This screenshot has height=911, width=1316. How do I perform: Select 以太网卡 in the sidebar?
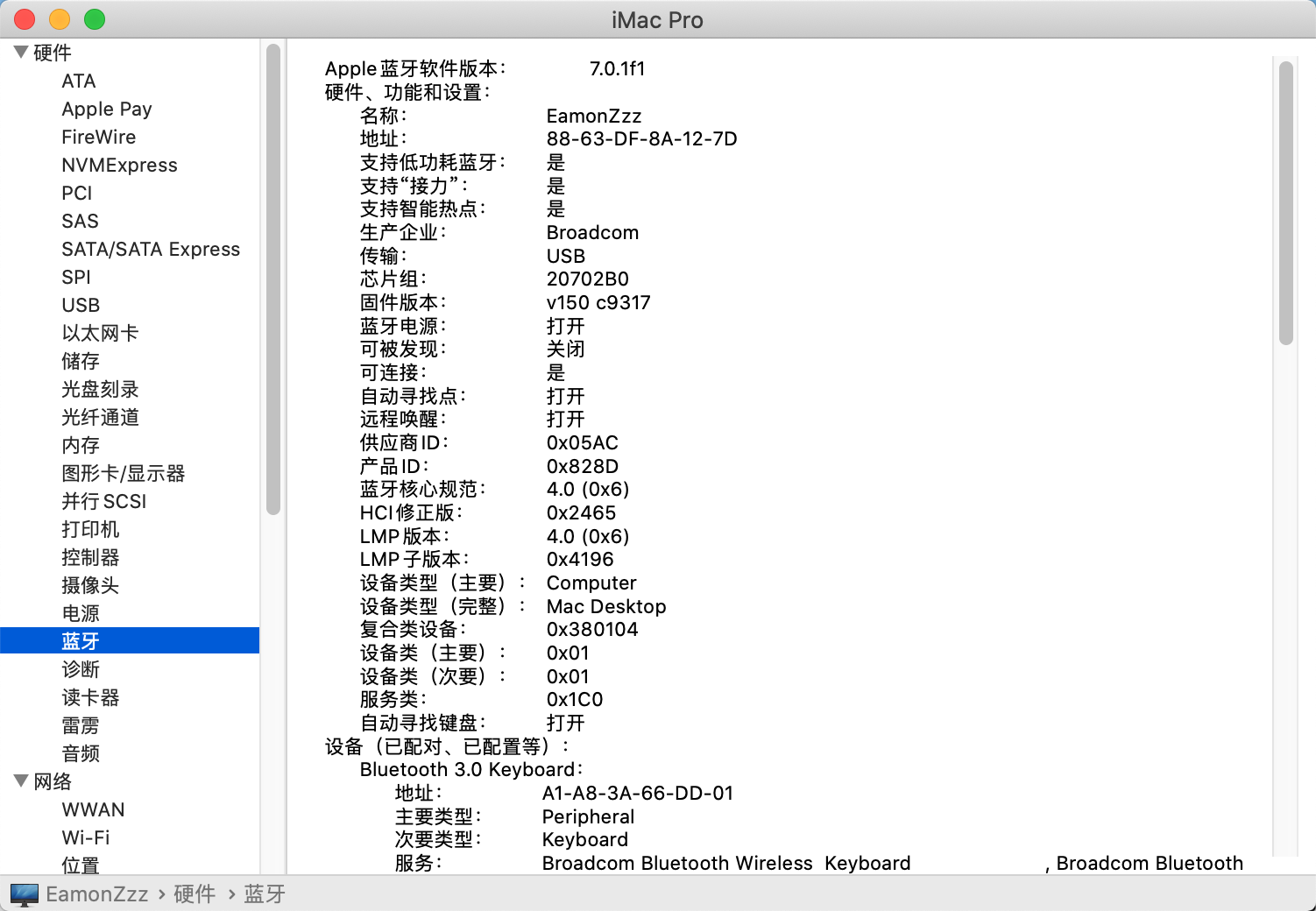pos(100,333)
